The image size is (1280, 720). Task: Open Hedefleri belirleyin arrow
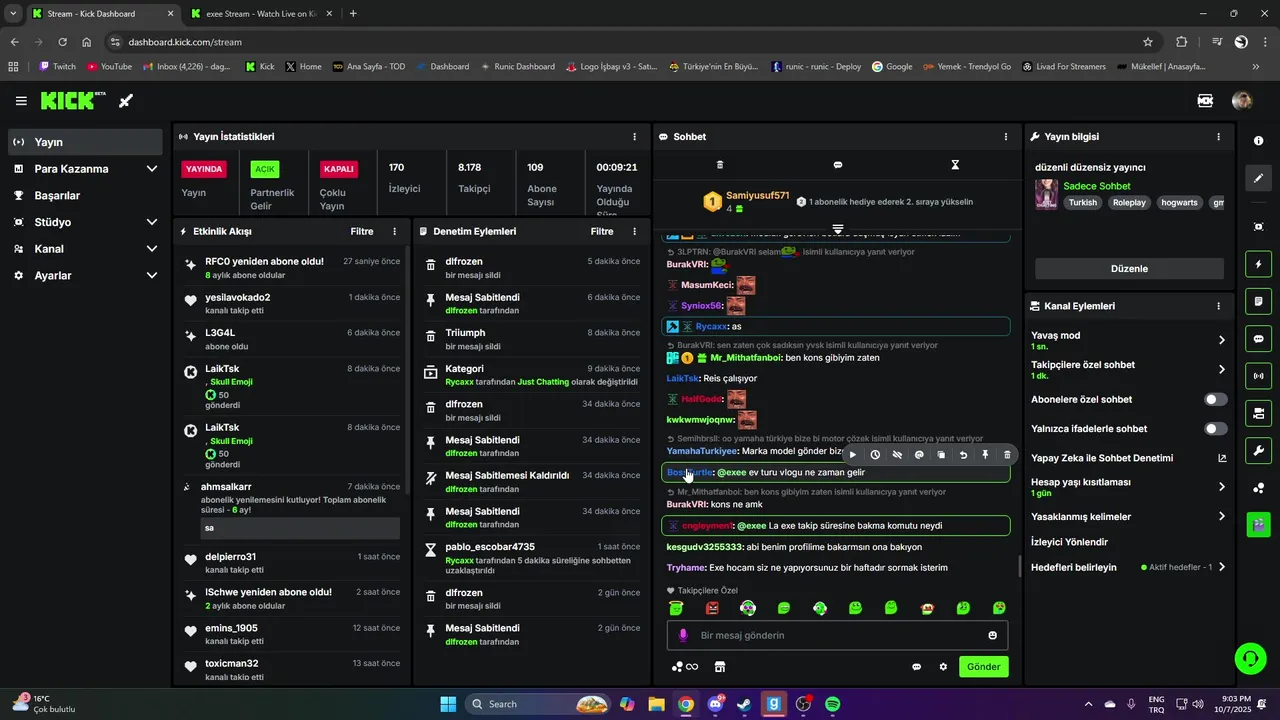coord(1221,567)
